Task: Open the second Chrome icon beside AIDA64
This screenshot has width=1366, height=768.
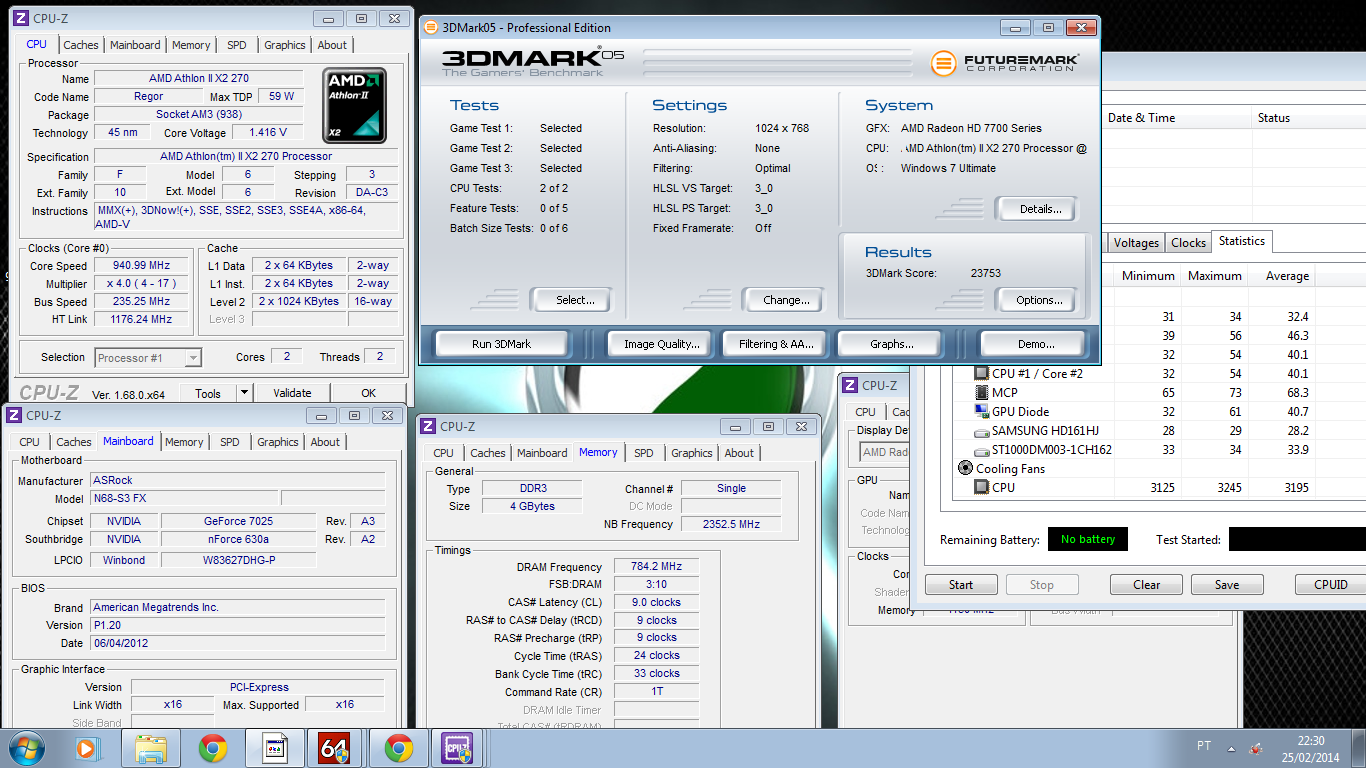Action: coord(397,748)
